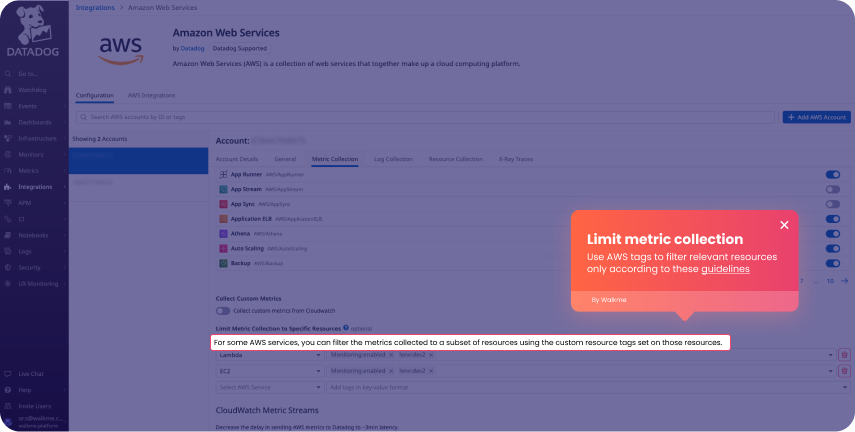Toggle App Runner metric collection

[x=832, y=174]
